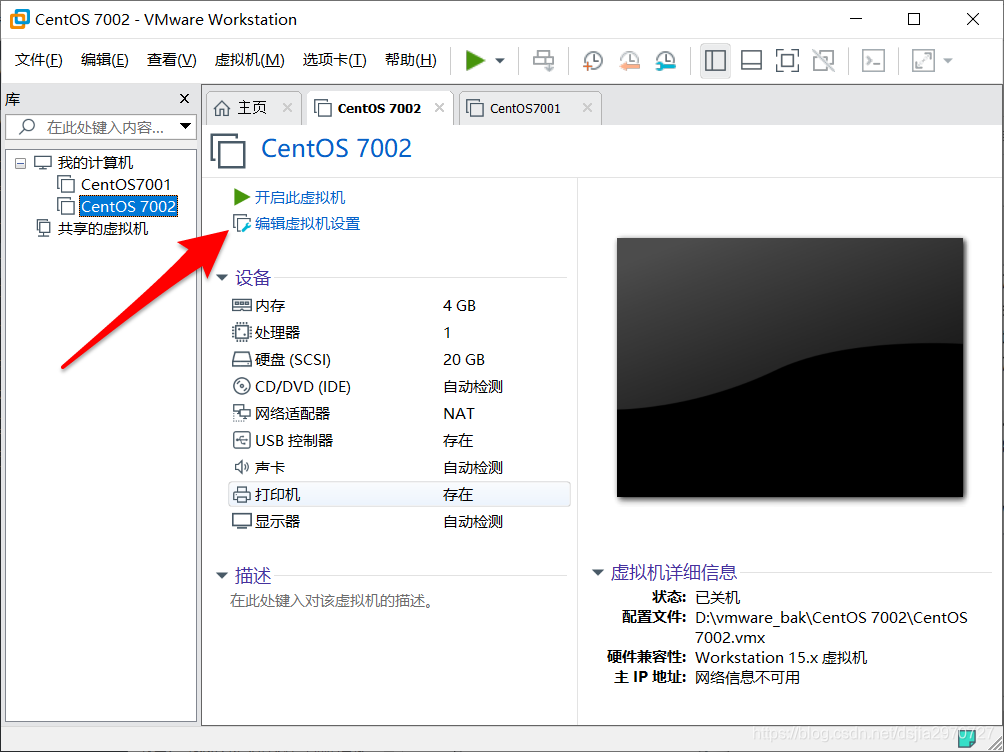Select the 处理器 processor device row

(x=399, y=332)
